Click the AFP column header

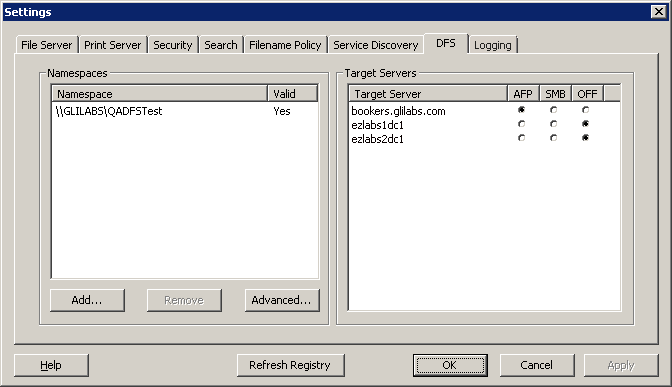tap(523, 93)
